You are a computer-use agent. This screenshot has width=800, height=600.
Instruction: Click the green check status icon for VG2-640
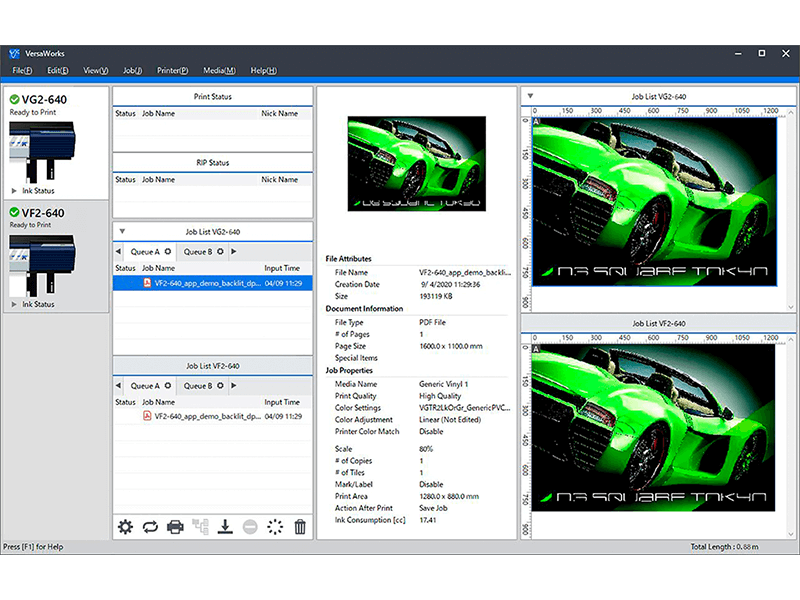[14, 99]
